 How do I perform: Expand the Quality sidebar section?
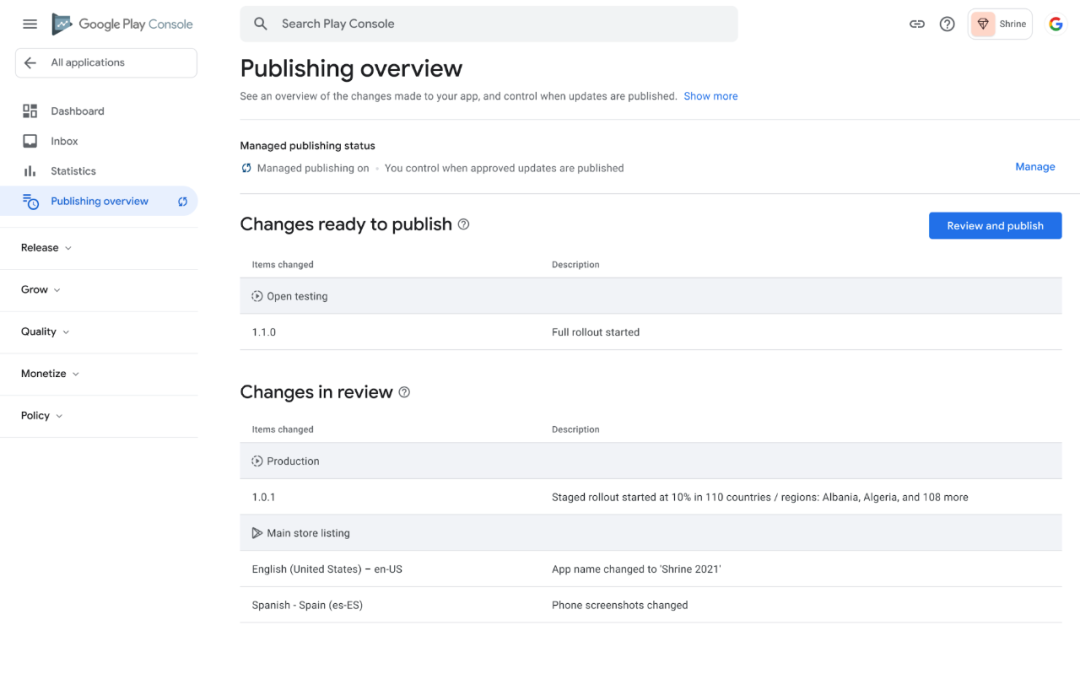(x=45, y=332)
